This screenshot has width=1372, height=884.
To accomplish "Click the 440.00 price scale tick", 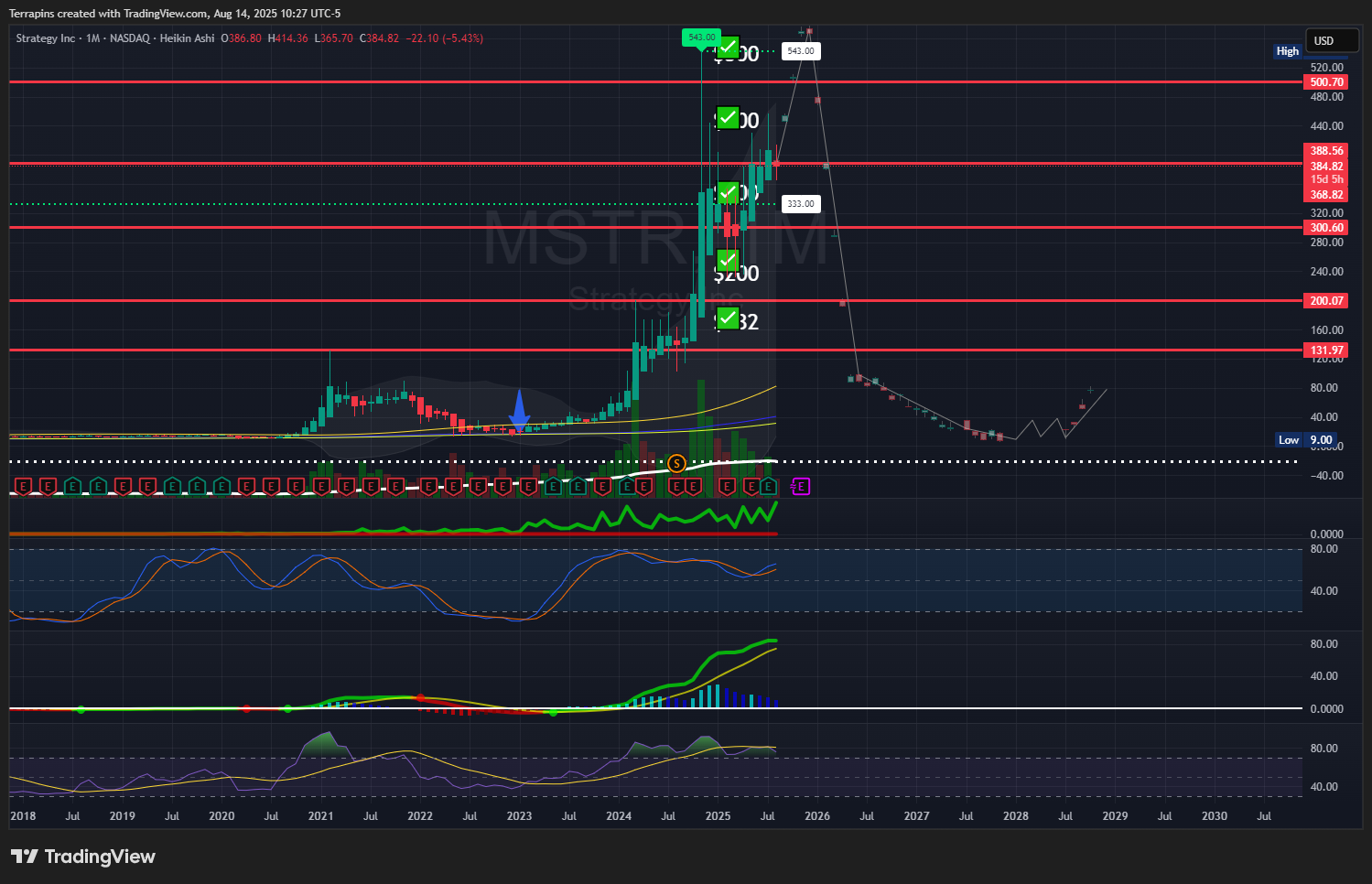I will click(1326, 126).
